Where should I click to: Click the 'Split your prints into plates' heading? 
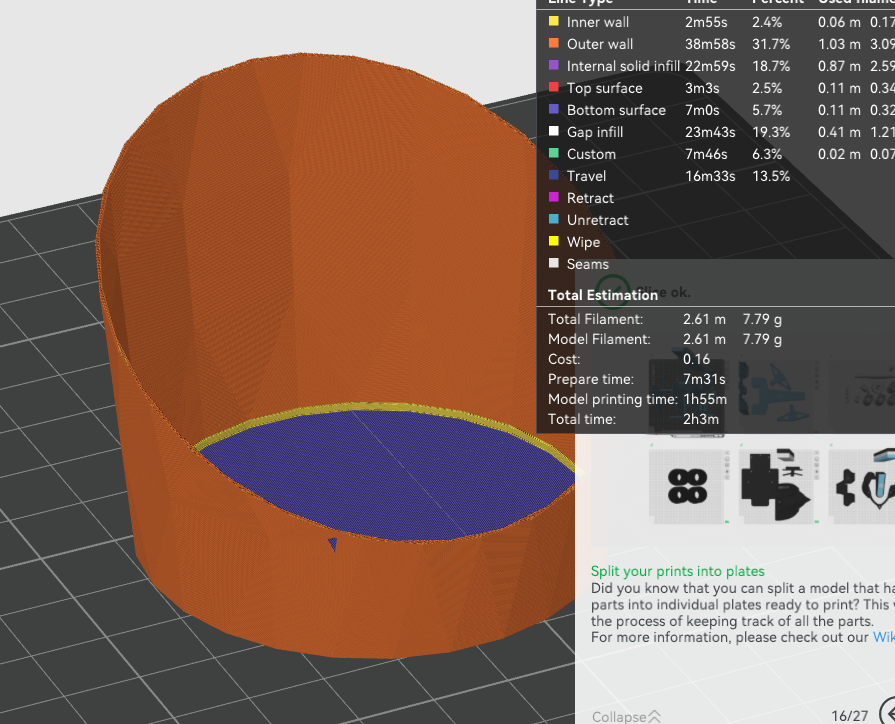(677, 572)
